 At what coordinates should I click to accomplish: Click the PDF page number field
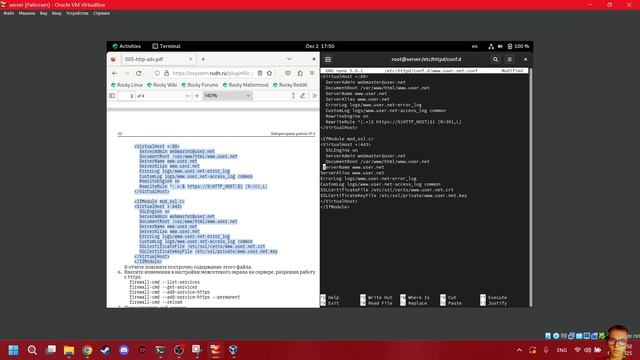click(126, 96)
